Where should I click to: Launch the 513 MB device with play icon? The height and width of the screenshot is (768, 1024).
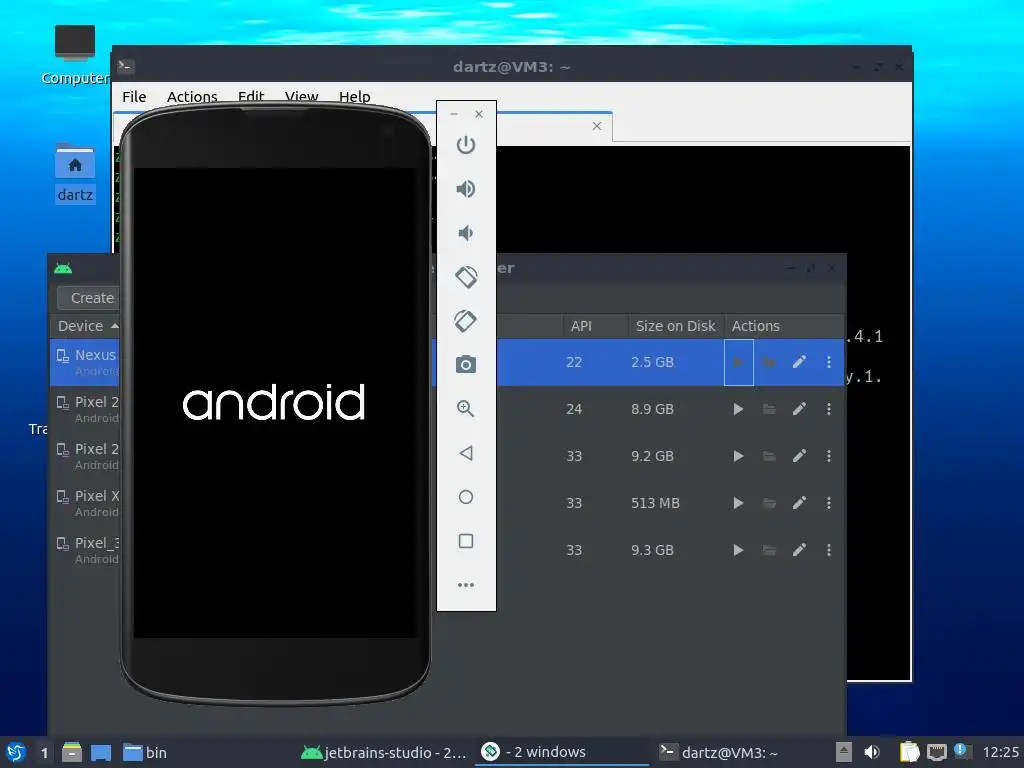tap(739, 503)
